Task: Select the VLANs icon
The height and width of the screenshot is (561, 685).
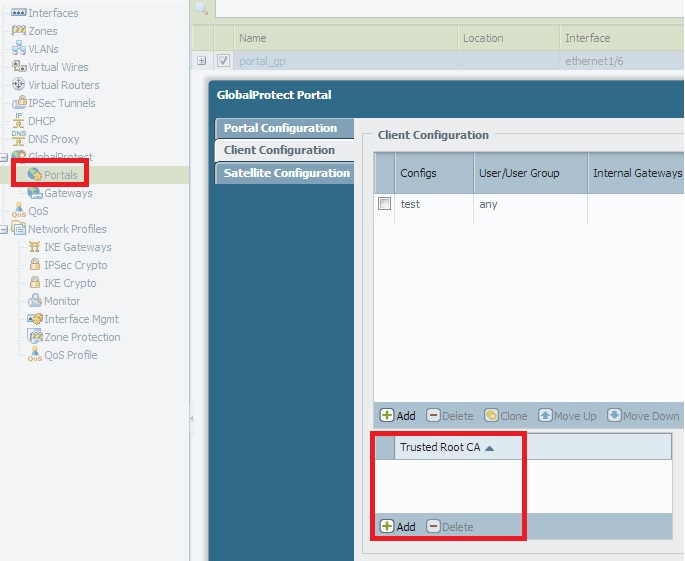Action: pos(18,48)
